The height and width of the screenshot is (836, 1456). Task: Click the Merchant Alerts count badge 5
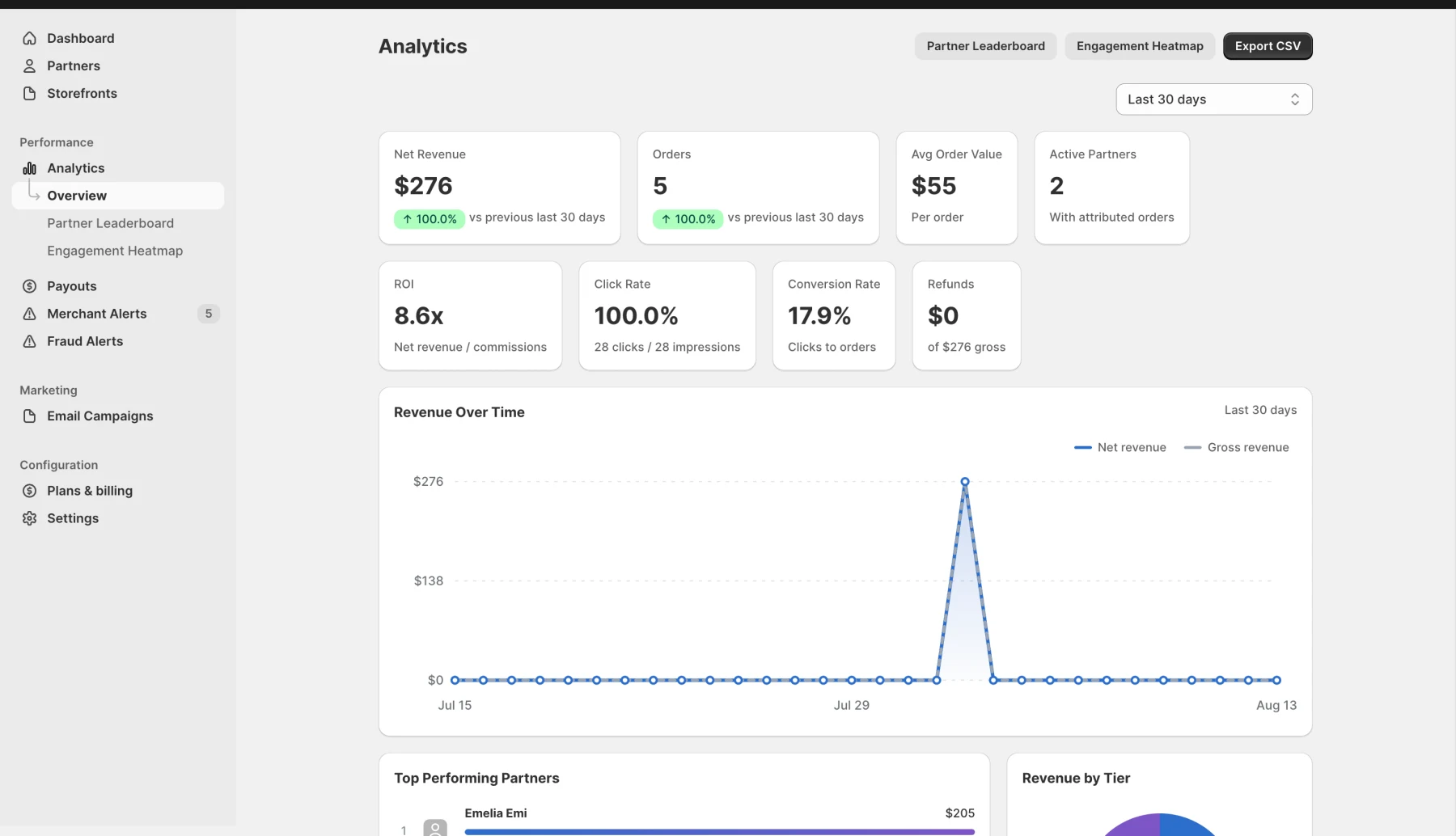(x=209, y=314)
